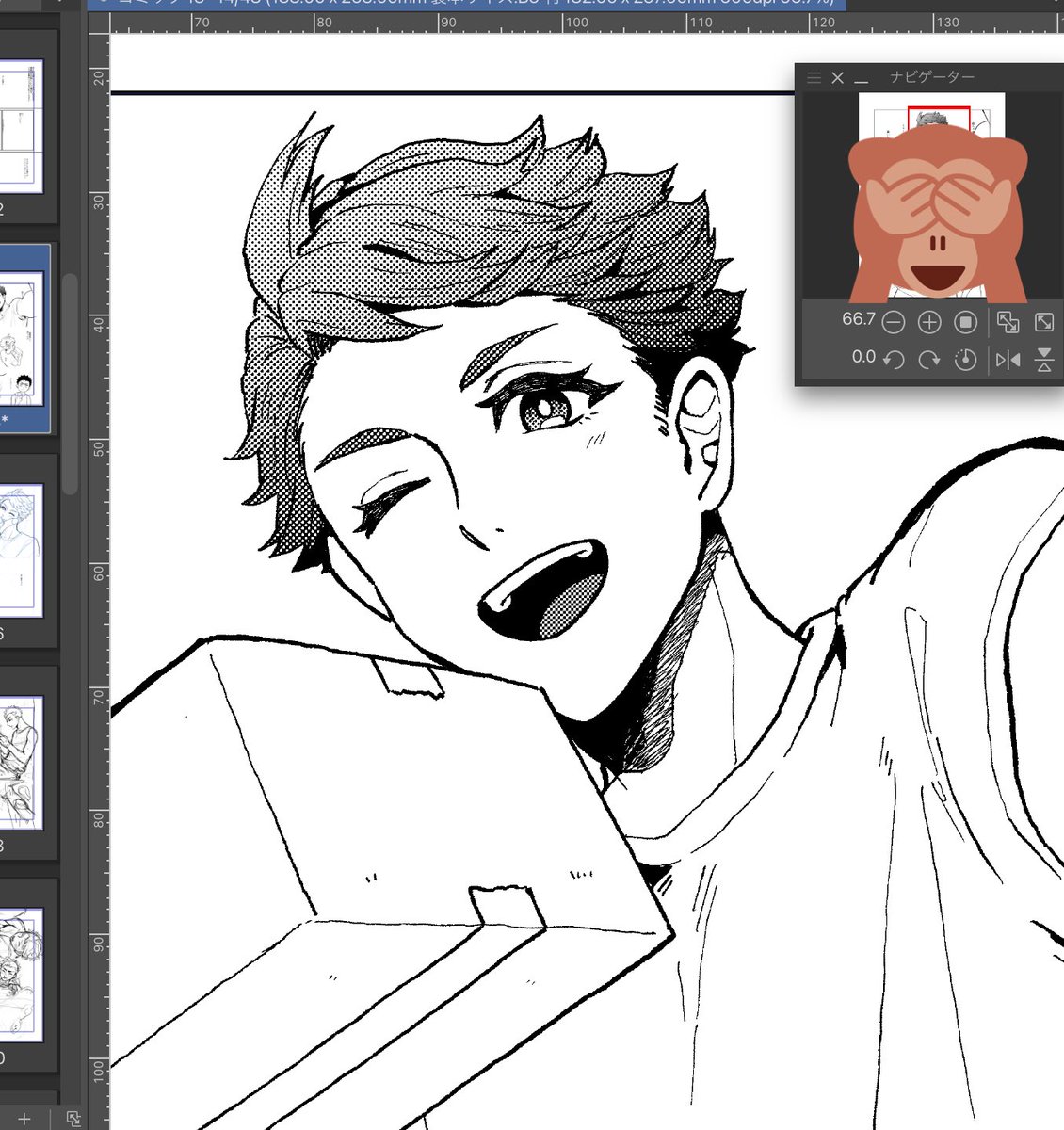The height and width of the screenshot is (1130, 1064).
Task: Click the 0.0 rotation value field
Action: click(x=863, y=357)
